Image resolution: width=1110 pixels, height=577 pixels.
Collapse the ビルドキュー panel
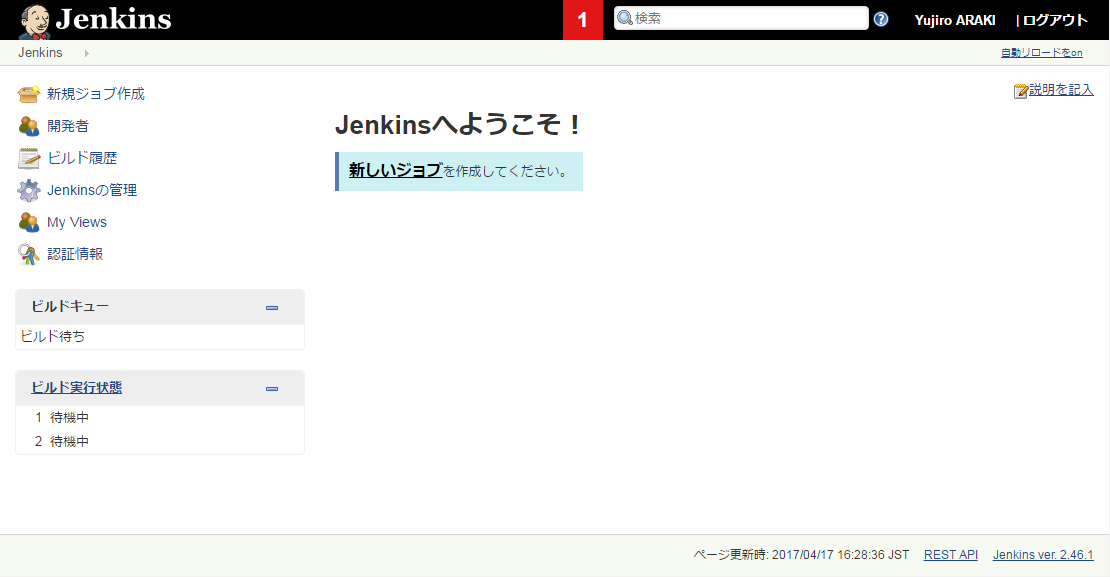pyautogui.click(x=272, y=307)
